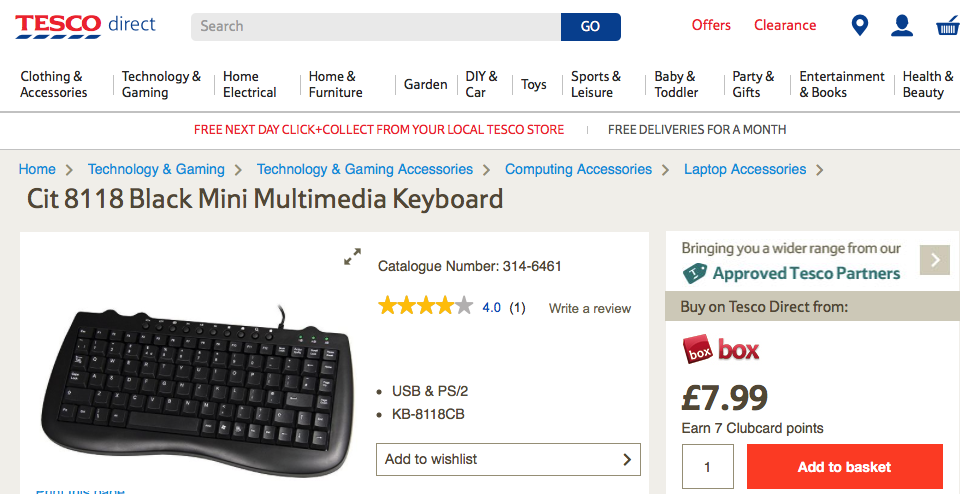
Task: Go to the Clearance page
Action: [785, 25]
